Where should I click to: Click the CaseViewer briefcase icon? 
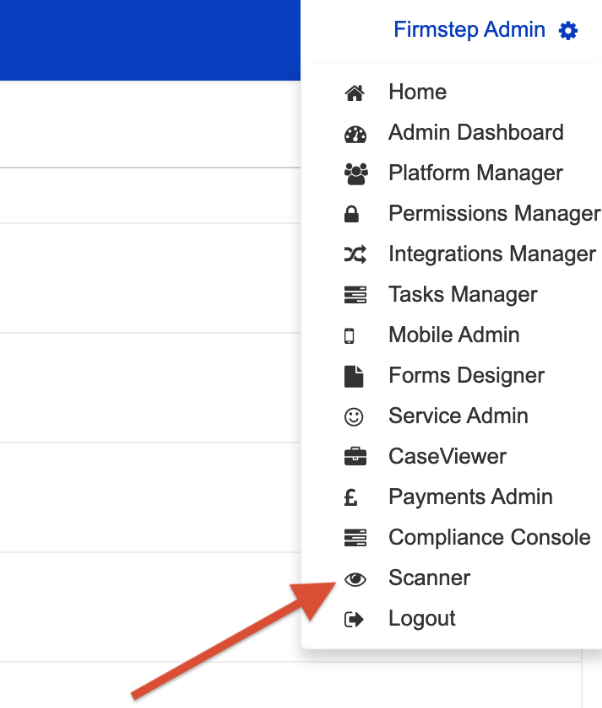(x=355, y=456)
